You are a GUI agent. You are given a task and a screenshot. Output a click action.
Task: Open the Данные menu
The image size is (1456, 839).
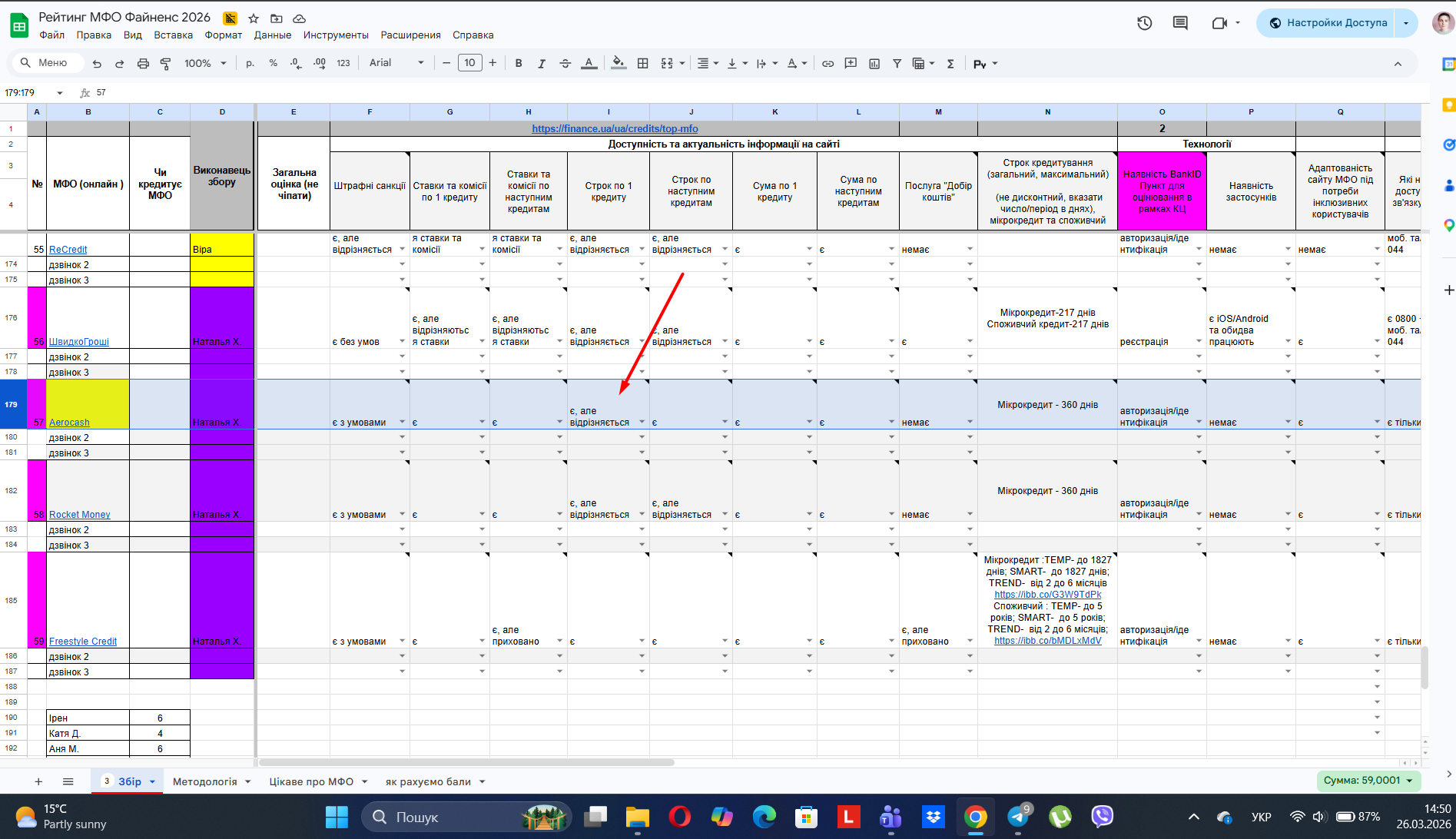pos(273,35)
